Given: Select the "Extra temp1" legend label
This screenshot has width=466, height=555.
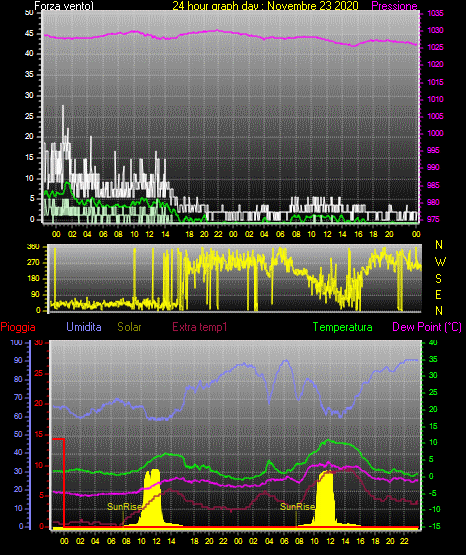Looking at the screenshot, I should [200, 327].
